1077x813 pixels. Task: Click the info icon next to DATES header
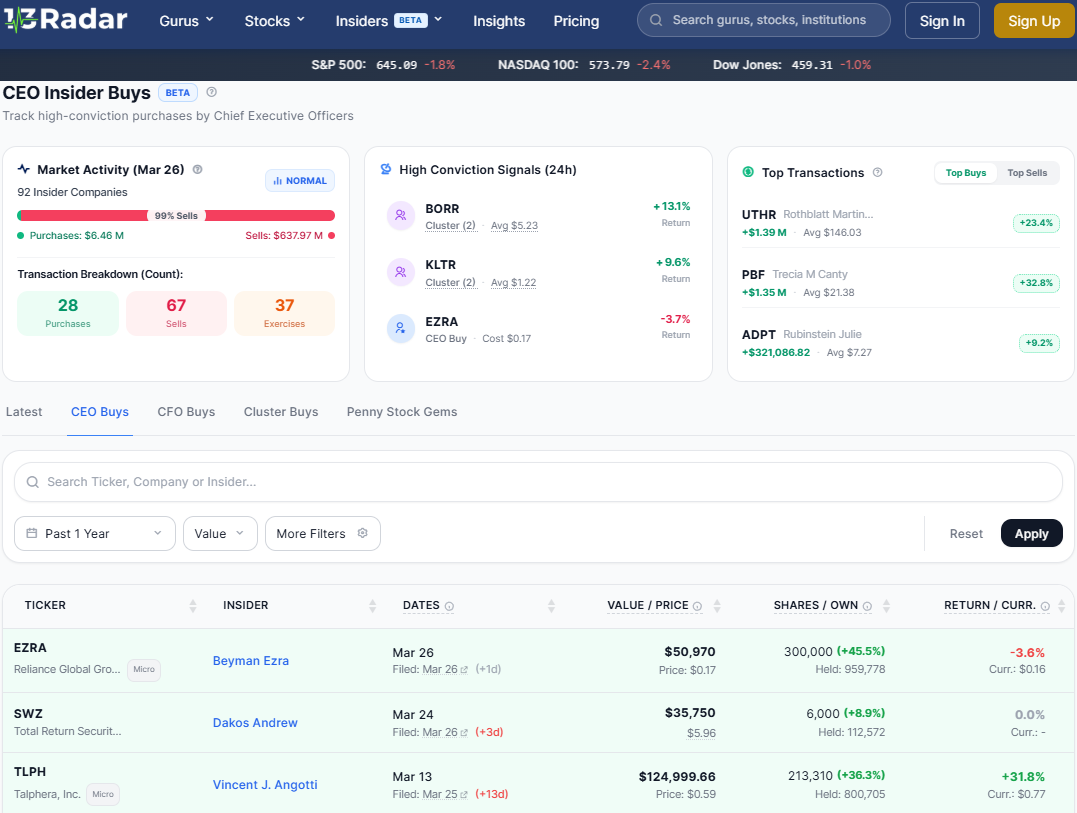449,606
